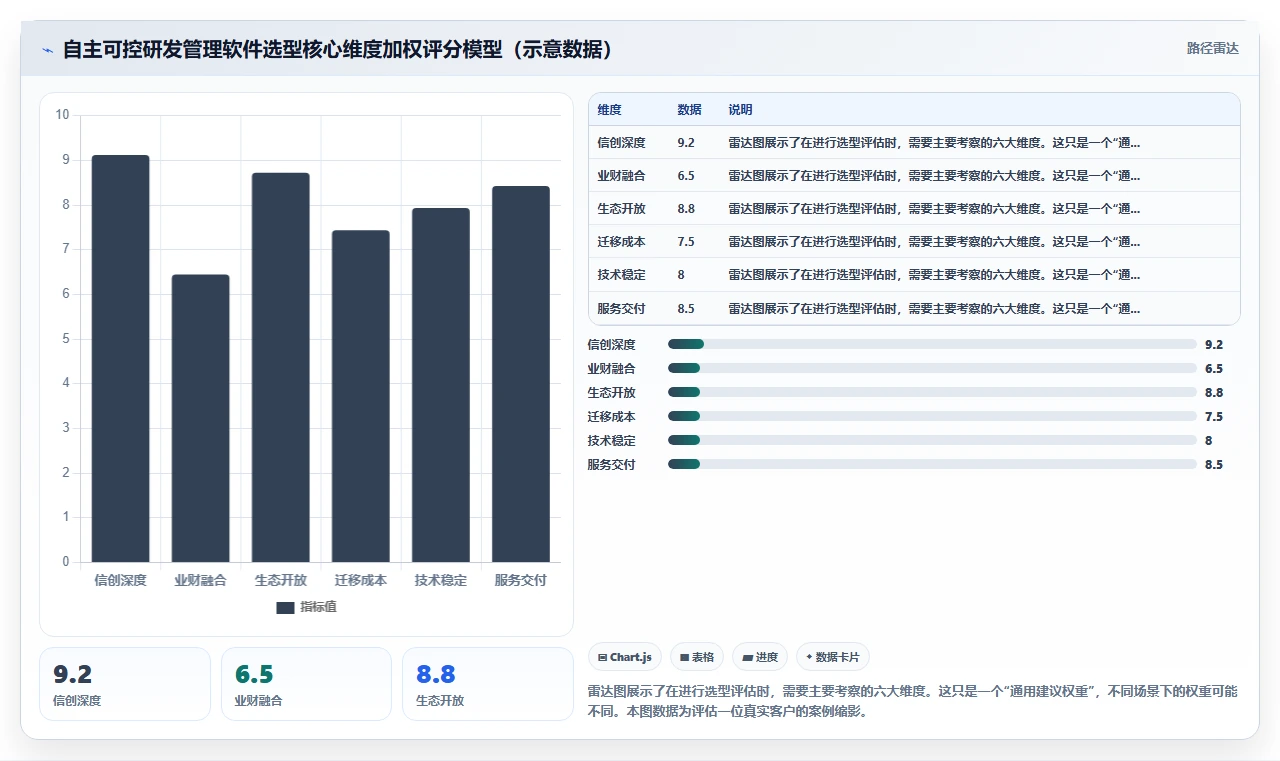Click the 数据卡片 tag button

point(833,657)
